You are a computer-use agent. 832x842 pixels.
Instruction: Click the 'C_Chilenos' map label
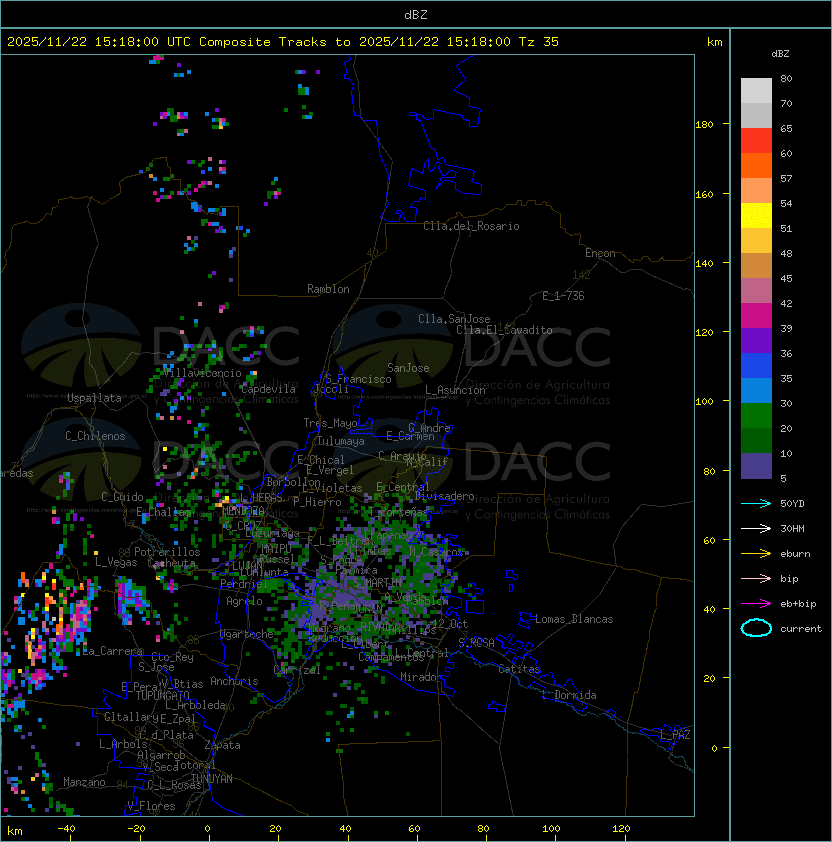coord(95,436)
